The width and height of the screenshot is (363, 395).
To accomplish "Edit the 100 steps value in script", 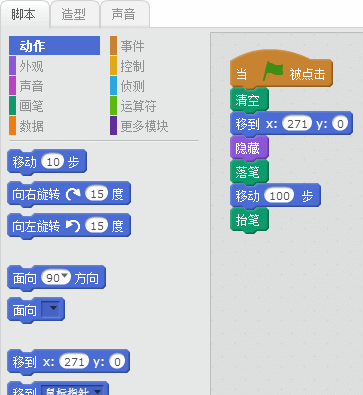I will pos(279,196).
